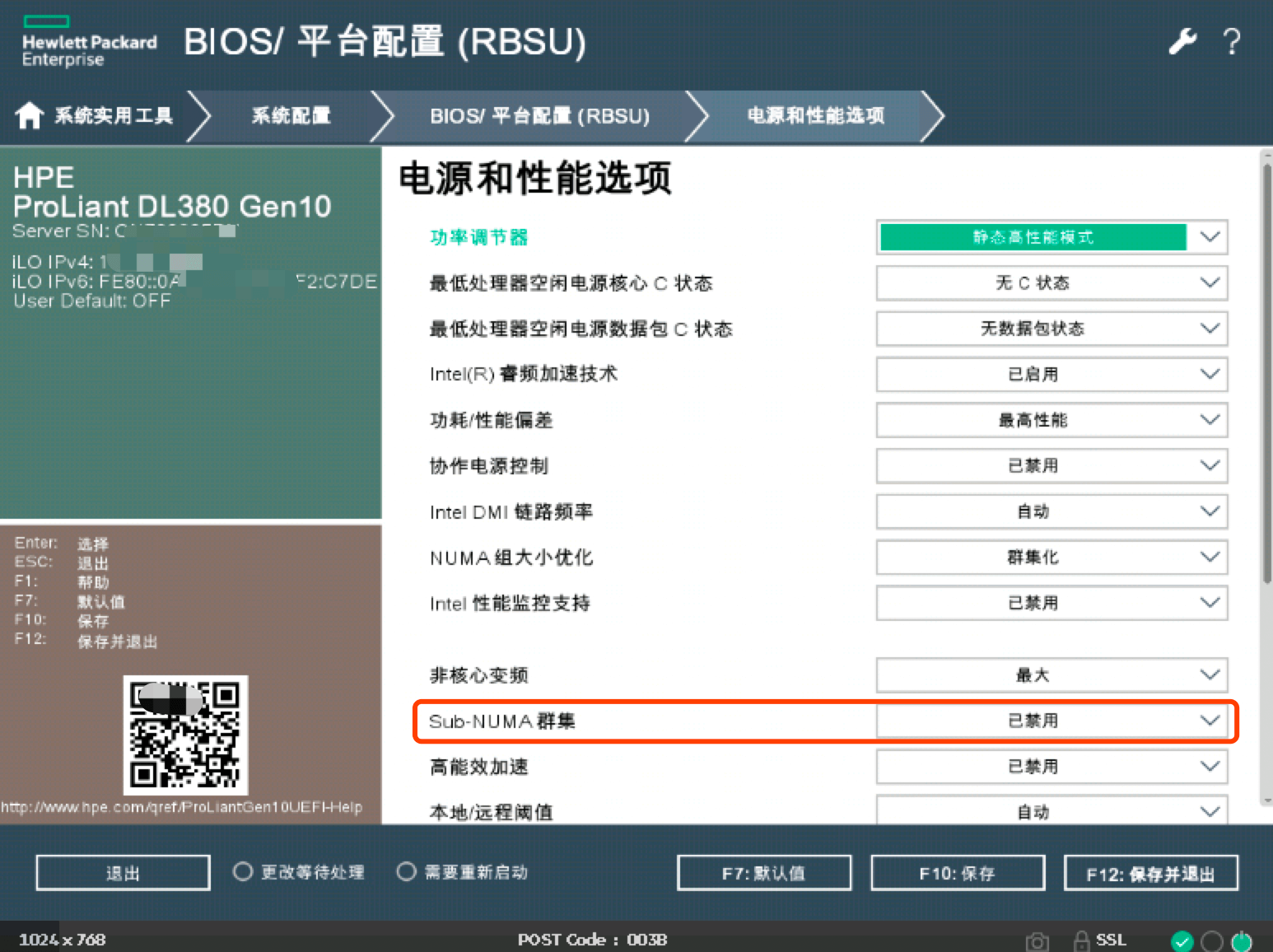Click the 电源和性能选项 page heading
The height and width of the screenshot is (952, 1273).
[535, 179]
